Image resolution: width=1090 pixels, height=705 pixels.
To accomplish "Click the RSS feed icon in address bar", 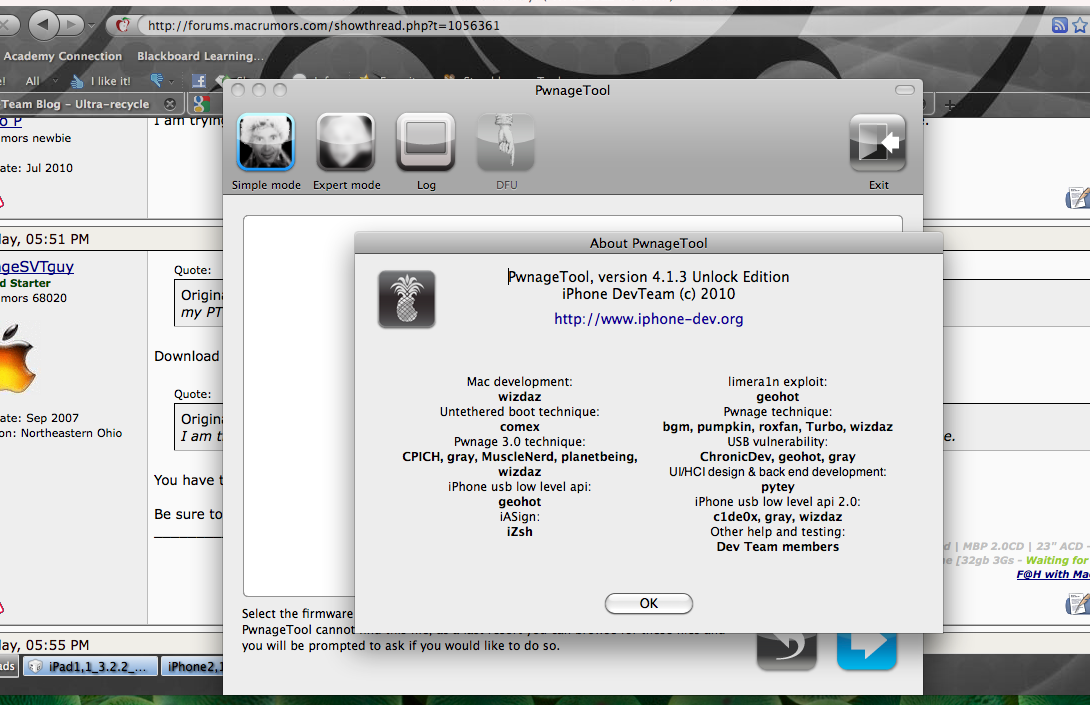I will click(1059, 25).
